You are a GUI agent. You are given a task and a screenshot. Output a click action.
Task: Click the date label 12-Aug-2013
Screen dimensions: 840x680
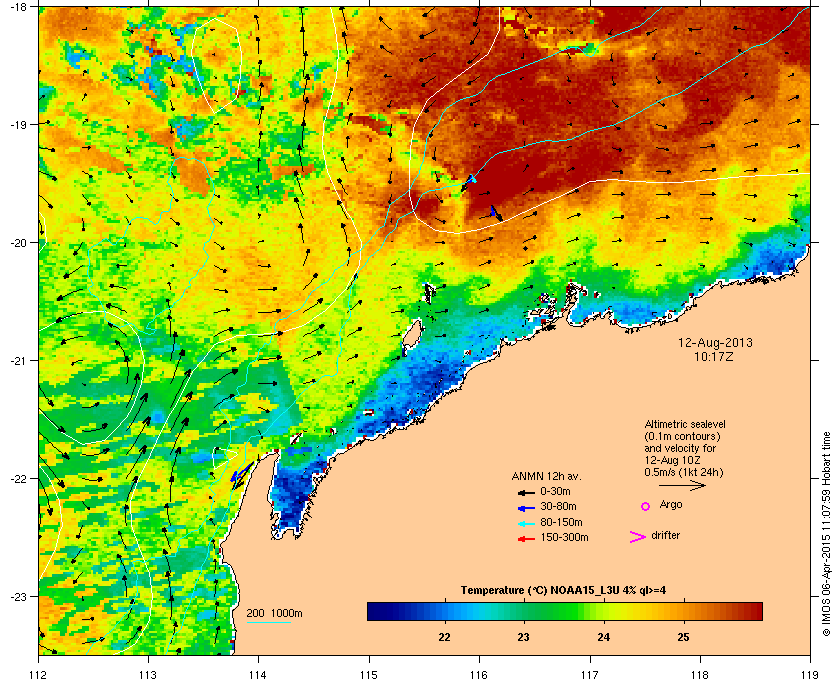(715, 342)
